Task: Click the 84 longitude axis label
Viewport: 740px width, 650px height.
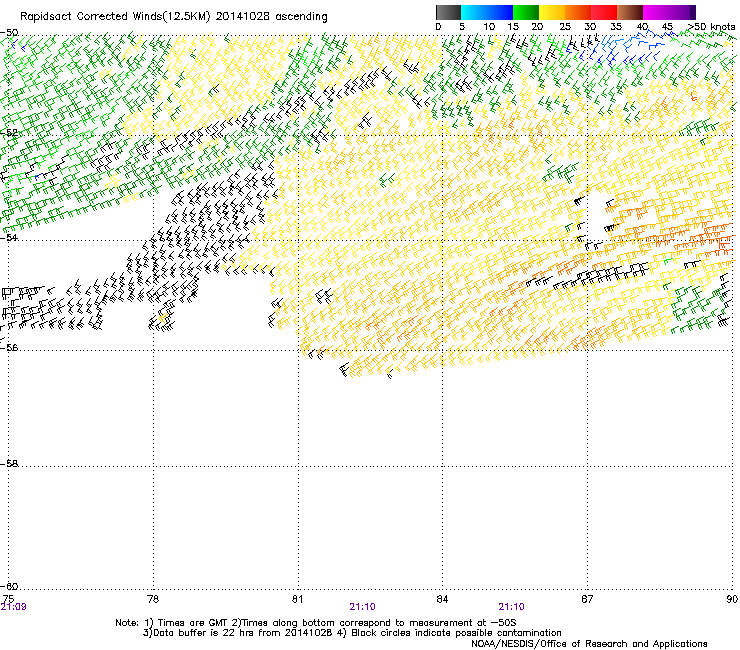Action: pos(442,599)
